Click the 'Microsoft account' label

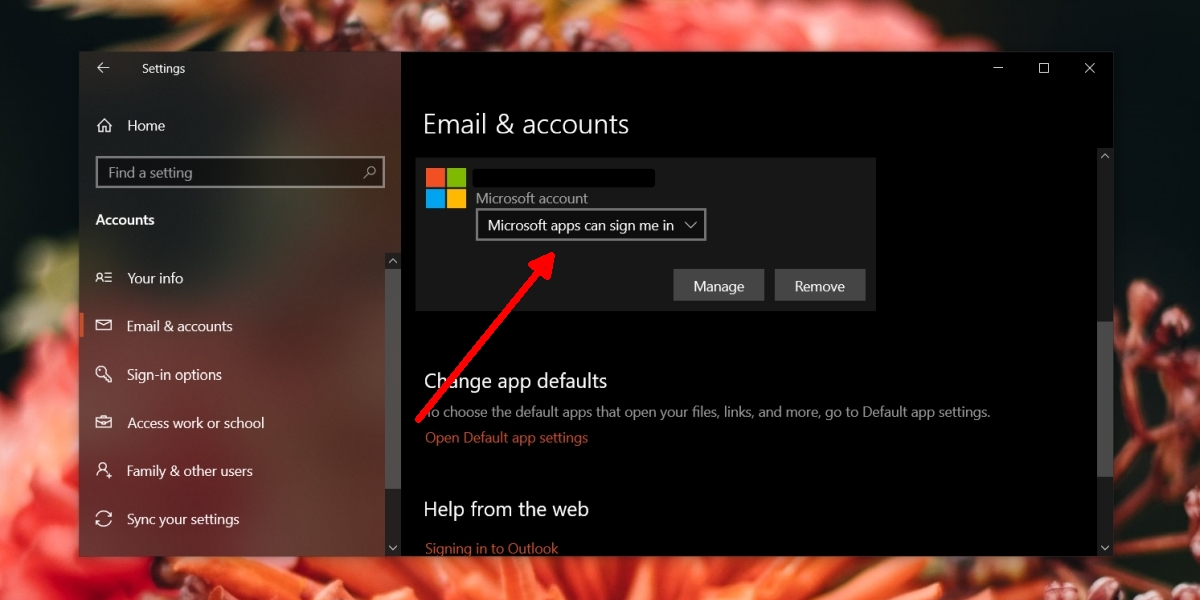(x=532, y=198)
